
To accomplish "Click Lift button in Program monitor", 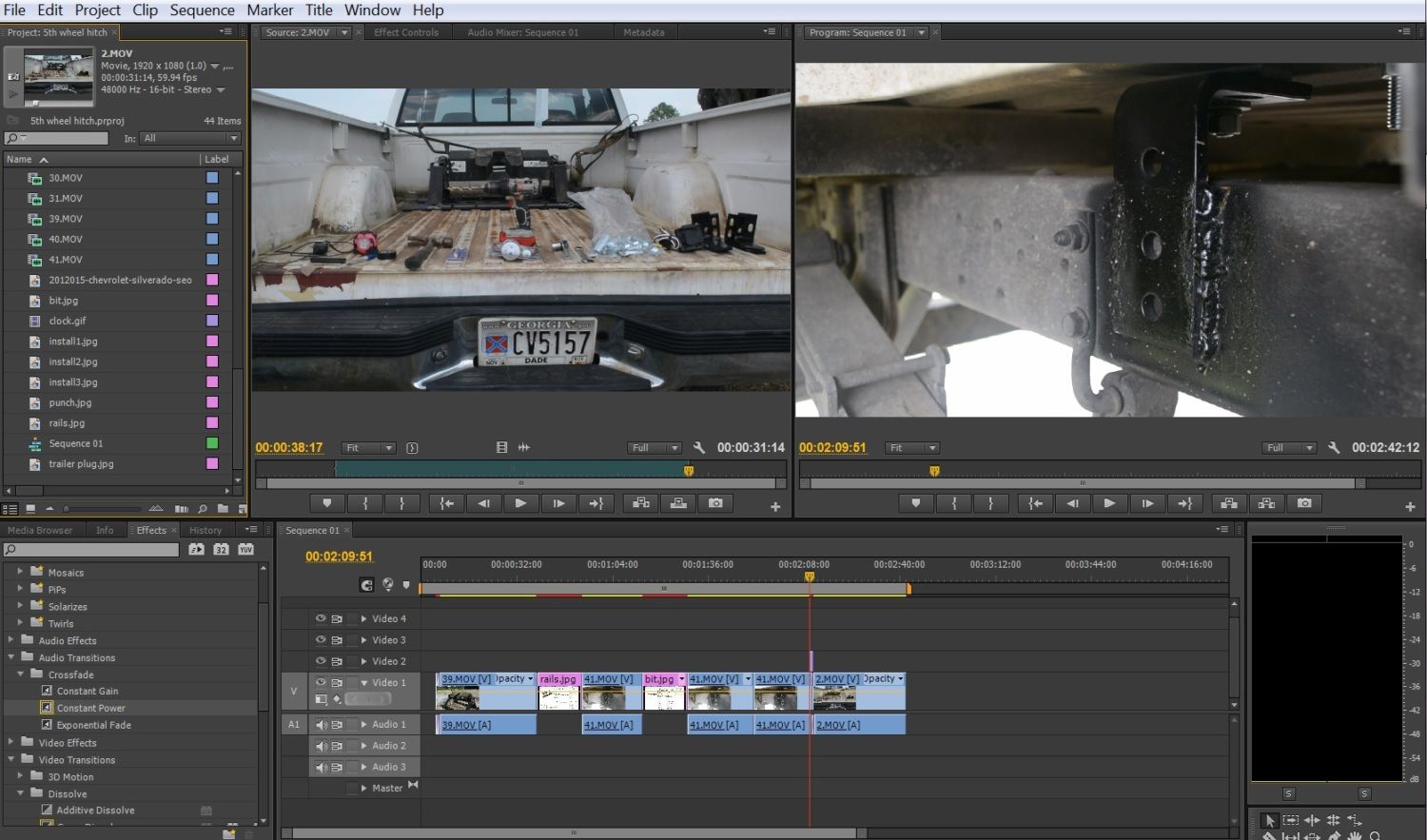I will coord(1229,503).
